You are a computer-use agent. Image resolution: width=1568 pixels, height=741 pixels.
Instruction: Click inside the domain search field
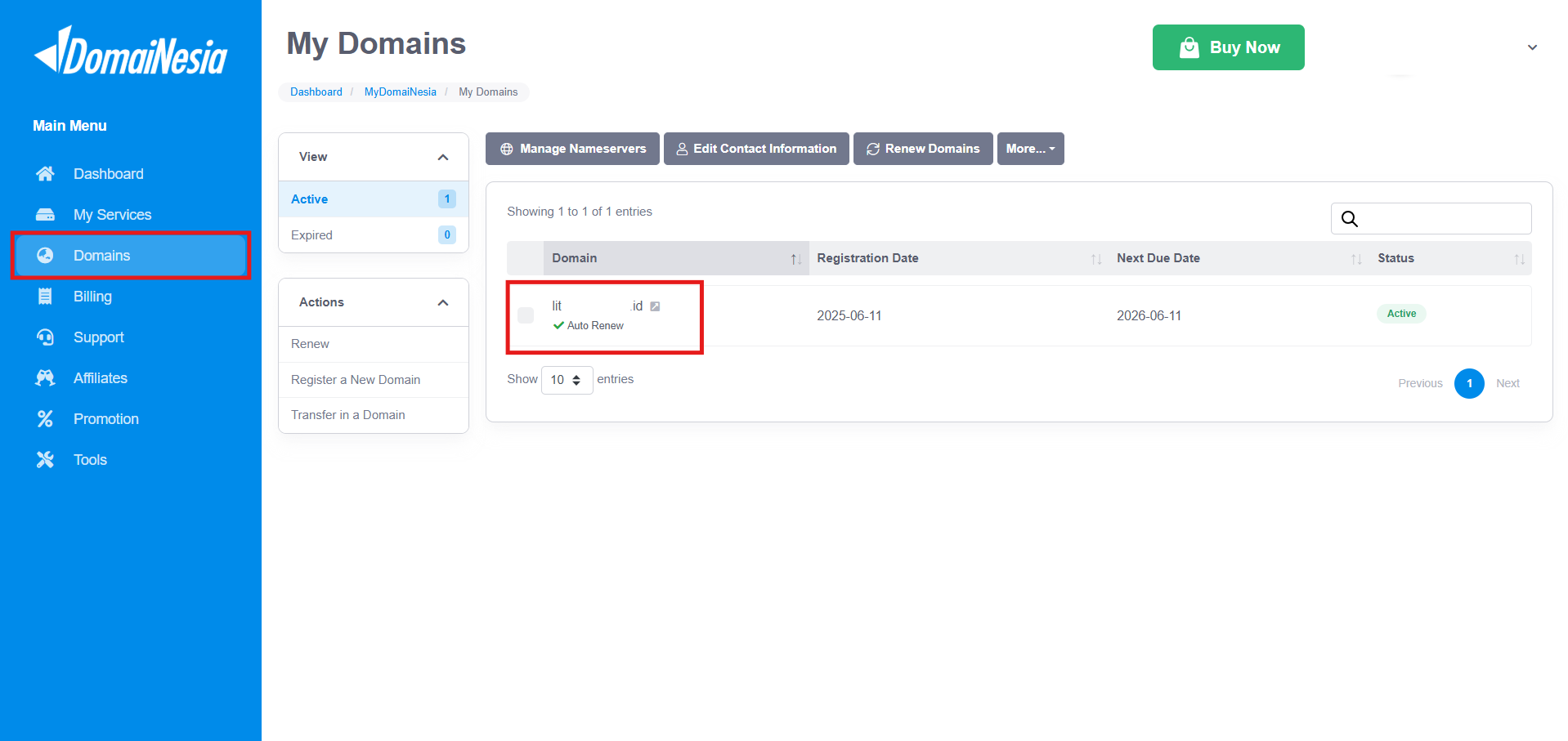click(1439, 218)
